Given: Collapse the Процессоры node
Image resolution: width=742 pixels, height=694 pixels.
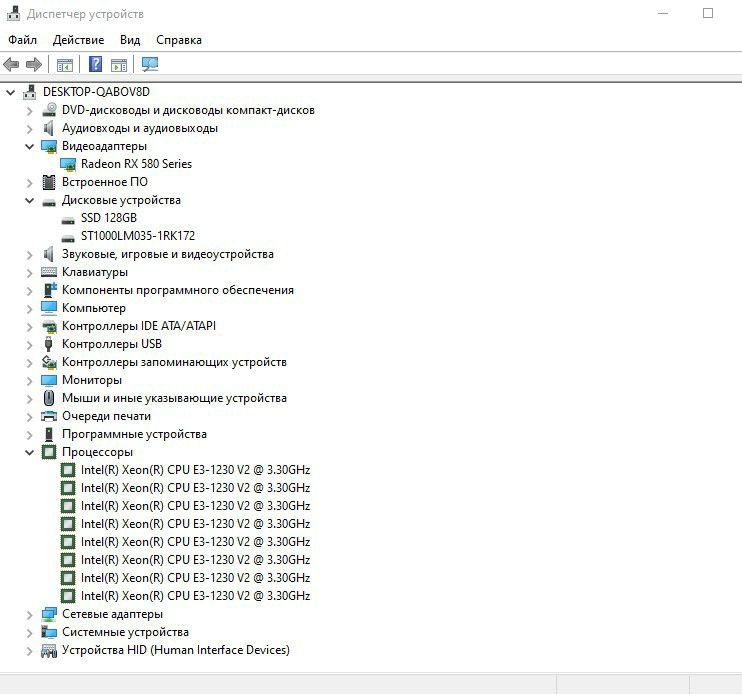Looking at the screenshot, I should pos(29,453).
